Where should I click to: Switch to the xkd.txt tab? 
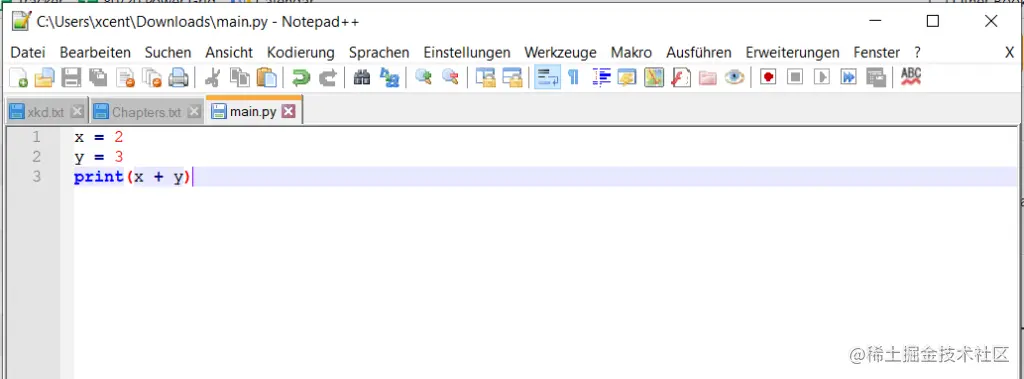click(x=46, y=112)
